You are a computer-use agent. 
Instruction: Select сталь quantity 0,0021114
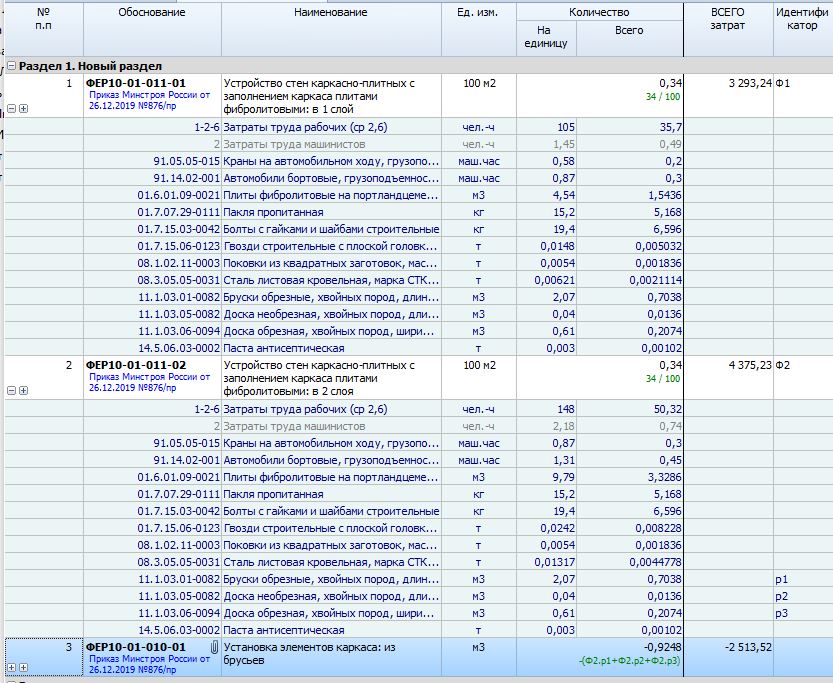(656, 280)
